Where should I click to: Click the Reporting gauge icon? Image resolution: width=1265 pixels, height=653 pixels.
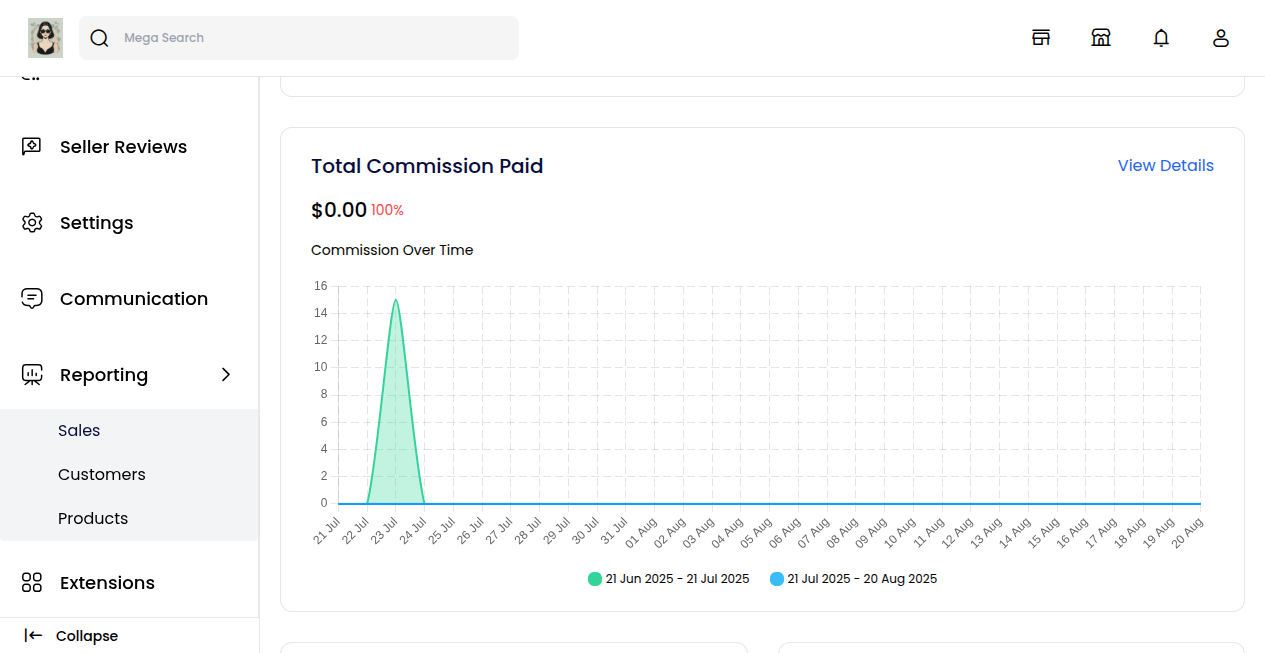coord(32,374)
